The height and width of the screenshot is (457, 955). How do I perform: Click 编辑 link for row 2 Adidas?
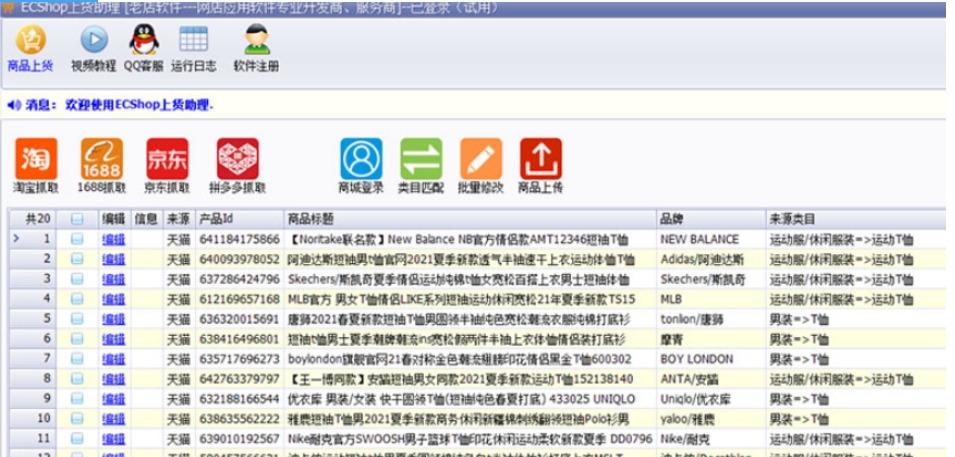tap(113, 260)
